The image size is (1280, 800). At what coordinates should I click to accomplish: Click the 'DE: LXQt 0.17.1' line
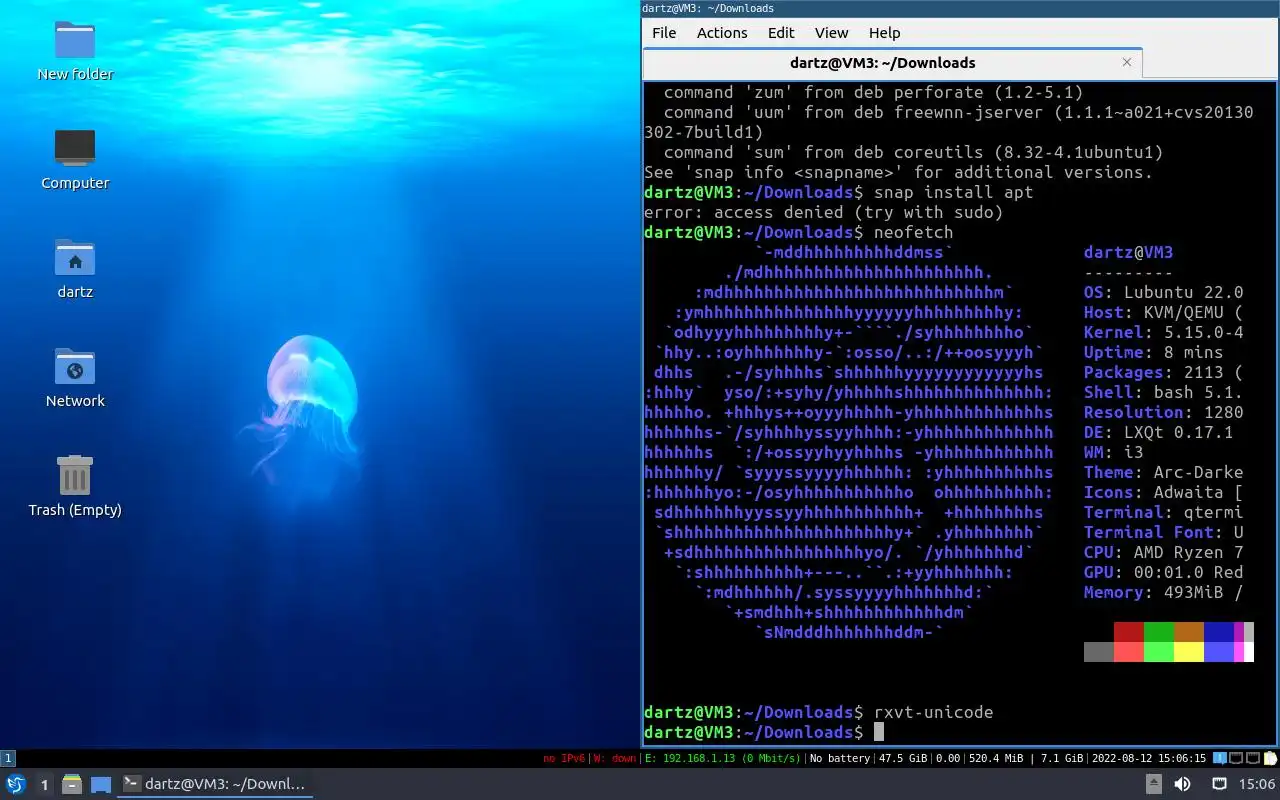1159,432
